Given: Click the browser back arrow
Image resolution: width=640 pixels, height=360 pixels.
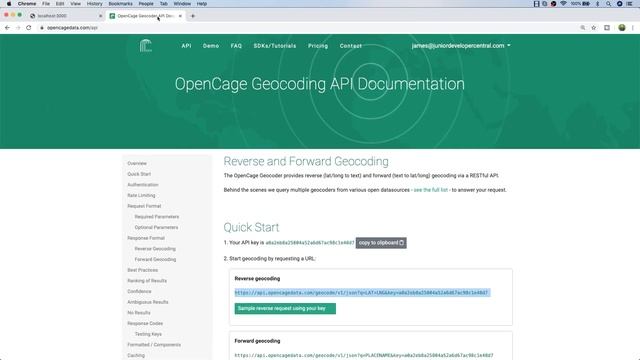Looking at the screenshot, I should coord(7,28).
